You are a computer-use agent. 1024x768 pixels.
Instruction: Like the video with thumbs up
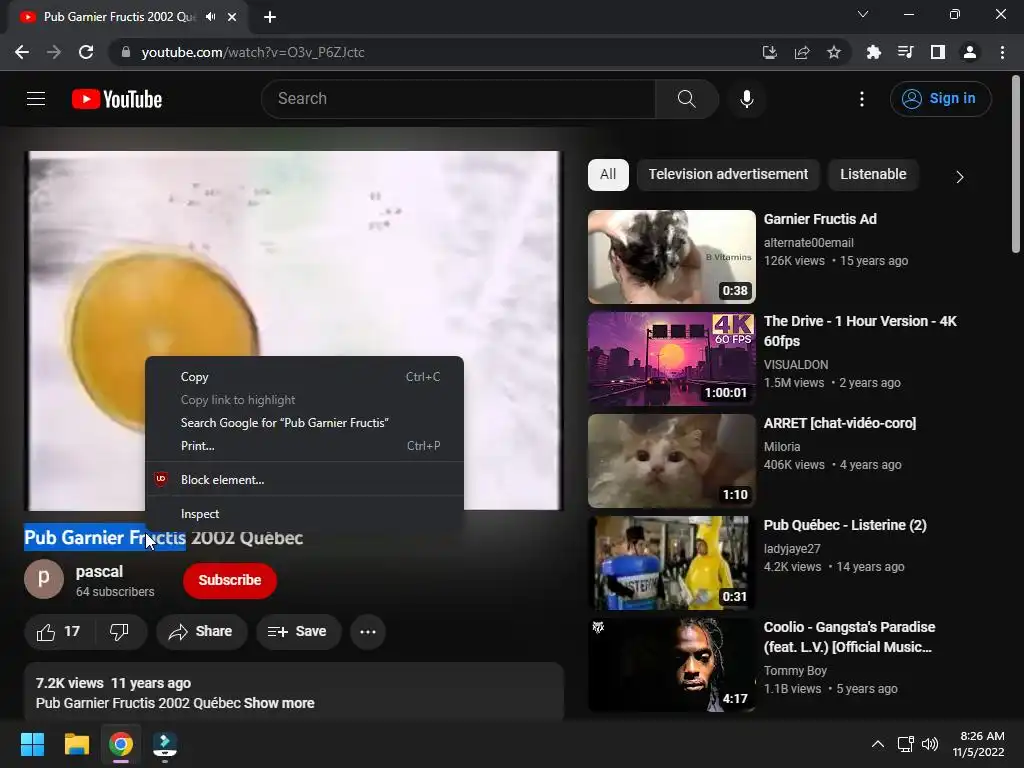click(x=59, y=632)
